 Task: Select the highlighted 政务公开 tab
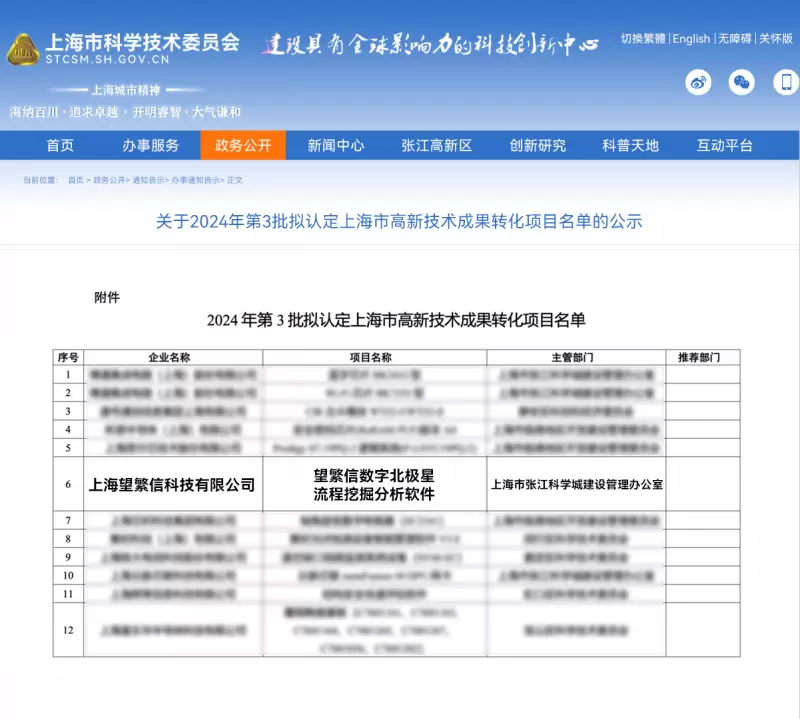(243, 145)
